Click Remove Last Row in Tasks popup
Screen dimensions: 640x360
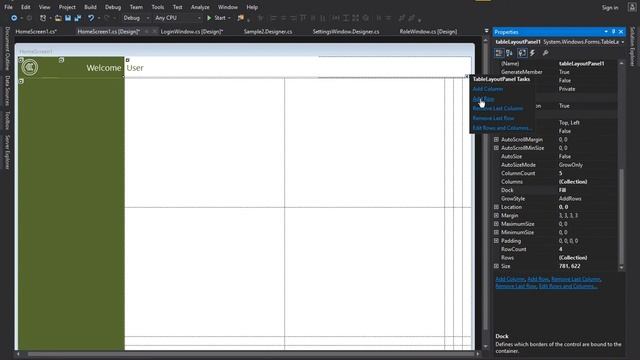[493, 118]
